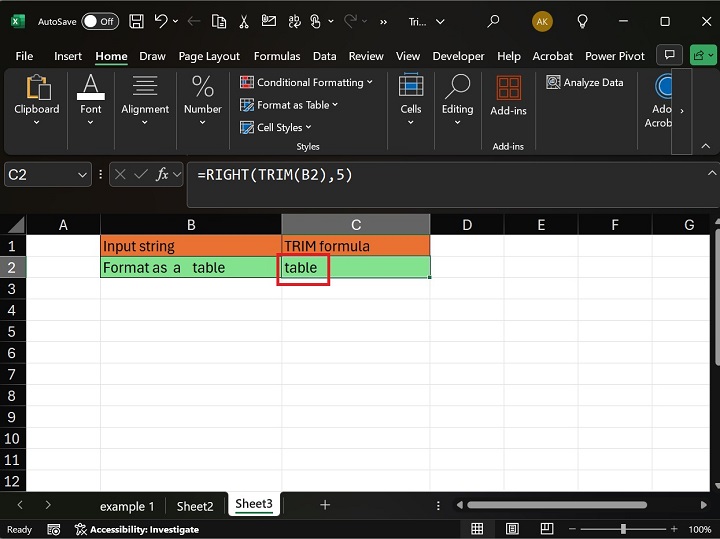Click the Save icon in title bar
Screen dimensions: 720x539
tap(136, 21)
